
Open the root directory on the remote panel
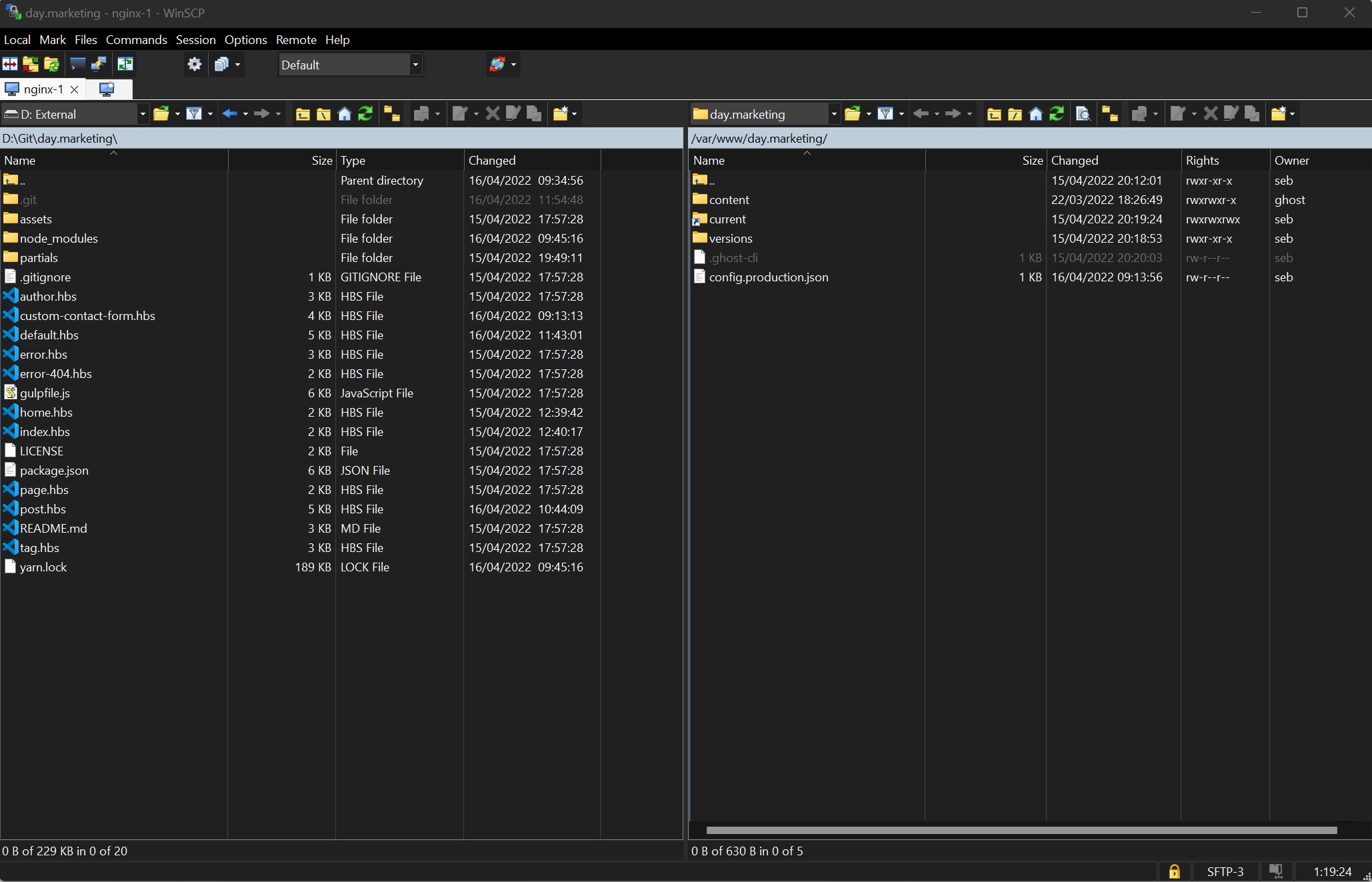coord(1014,113)
